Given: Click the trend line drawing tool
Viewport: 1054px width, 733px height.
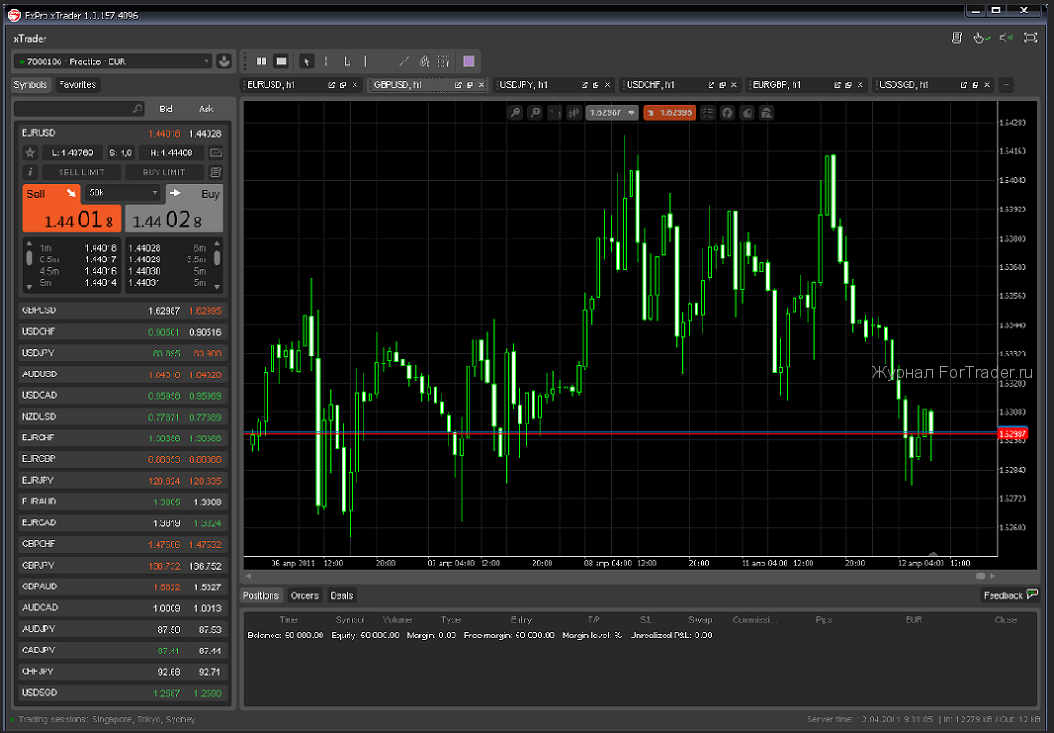Looking at the screenshot, I should coord(404,61).
